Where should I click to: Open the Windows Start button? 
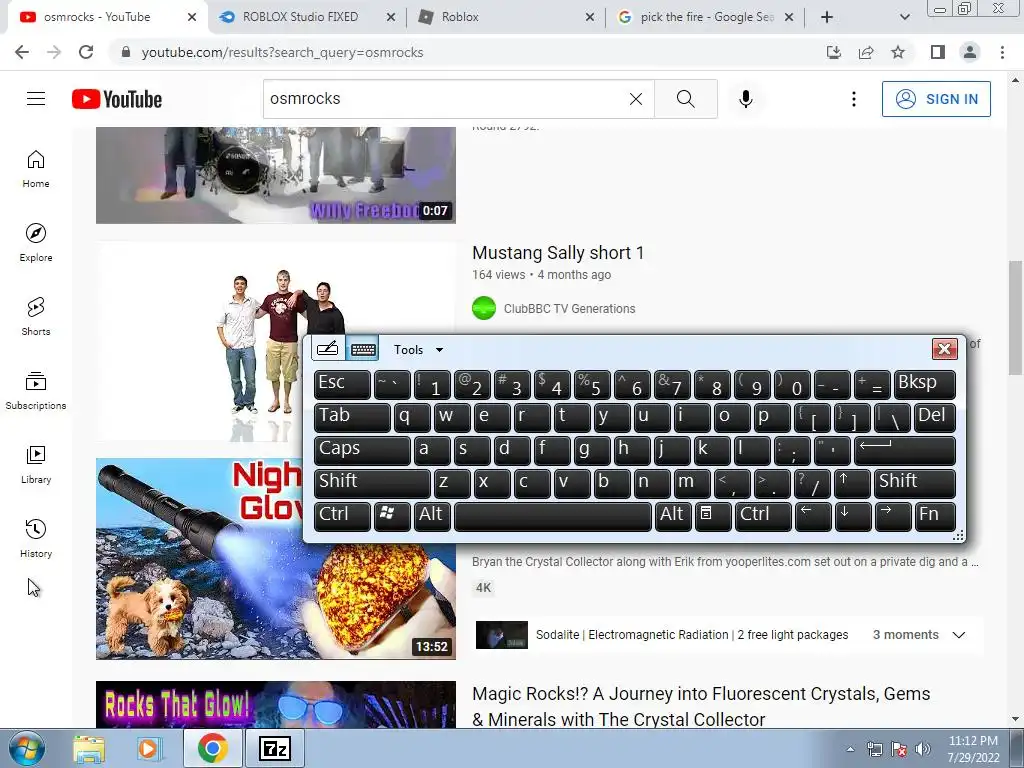point(27,748)
